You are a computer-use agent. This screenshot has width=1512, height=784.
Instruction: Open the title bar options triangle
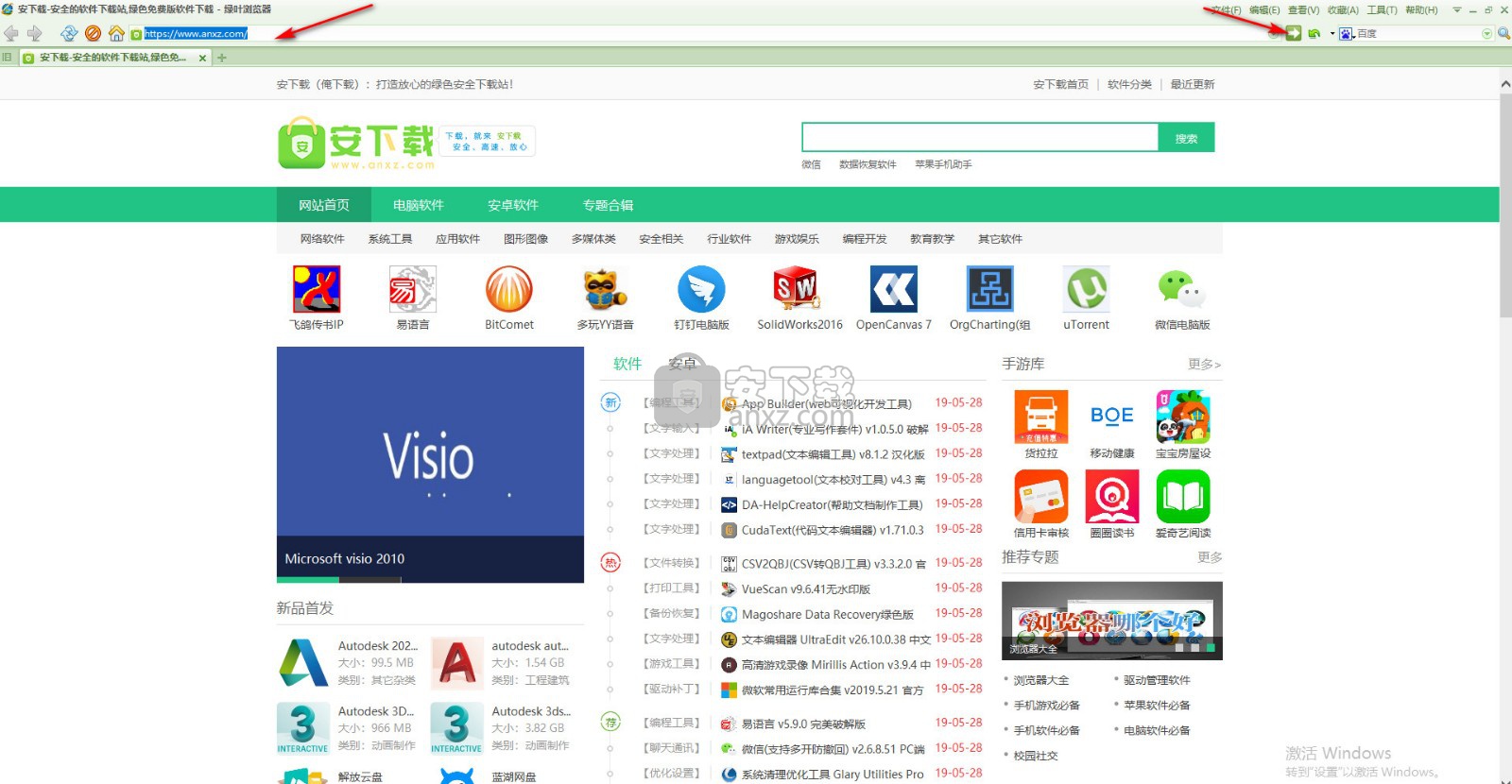coord(1456,10)
